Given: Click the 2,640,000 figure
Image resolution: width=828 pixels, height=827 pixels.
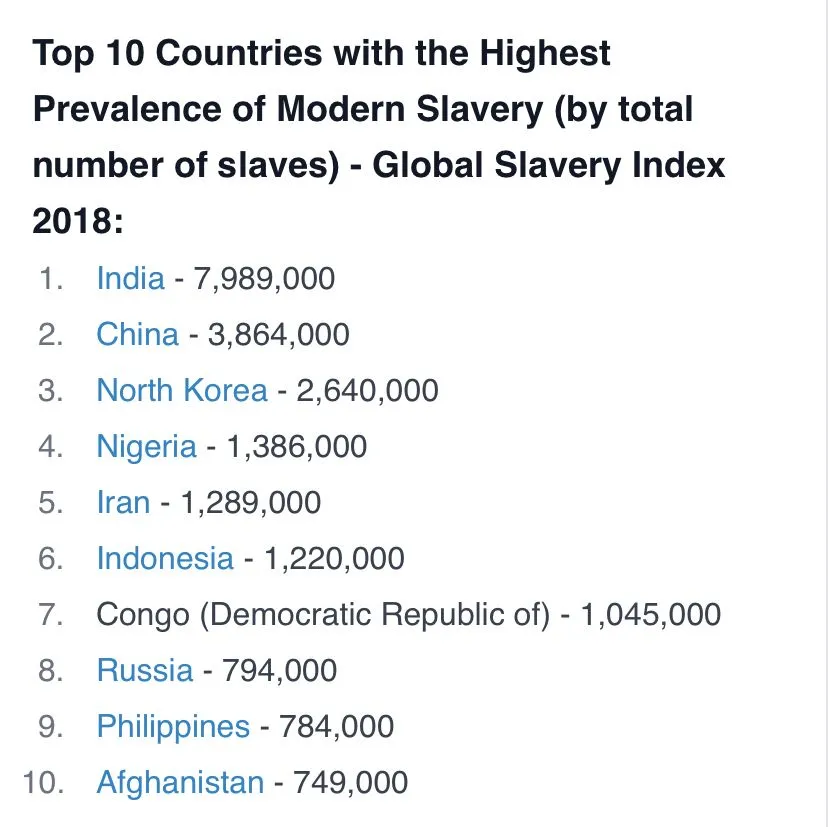Looking at the screenshot, I should tap(366, 389).
